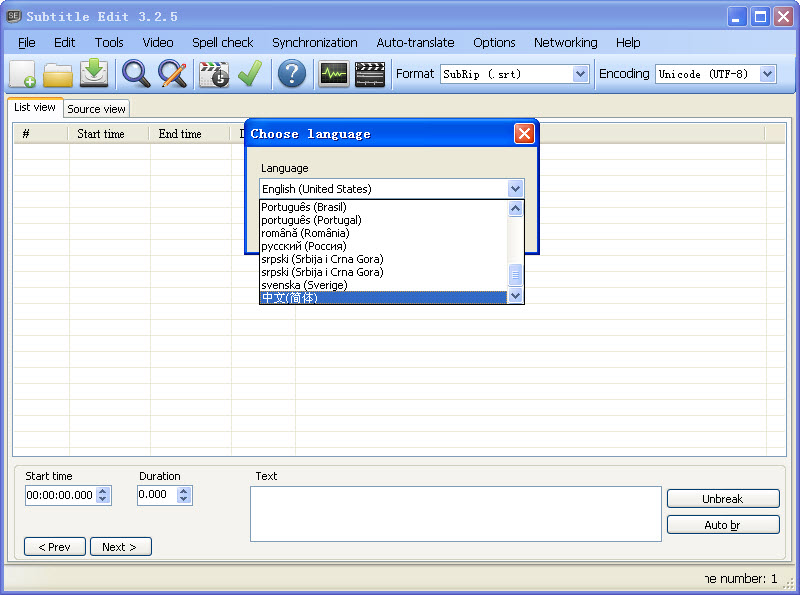Click the End time column header
800x595 pixels.
pyautogui.click(x=190, y=134)
